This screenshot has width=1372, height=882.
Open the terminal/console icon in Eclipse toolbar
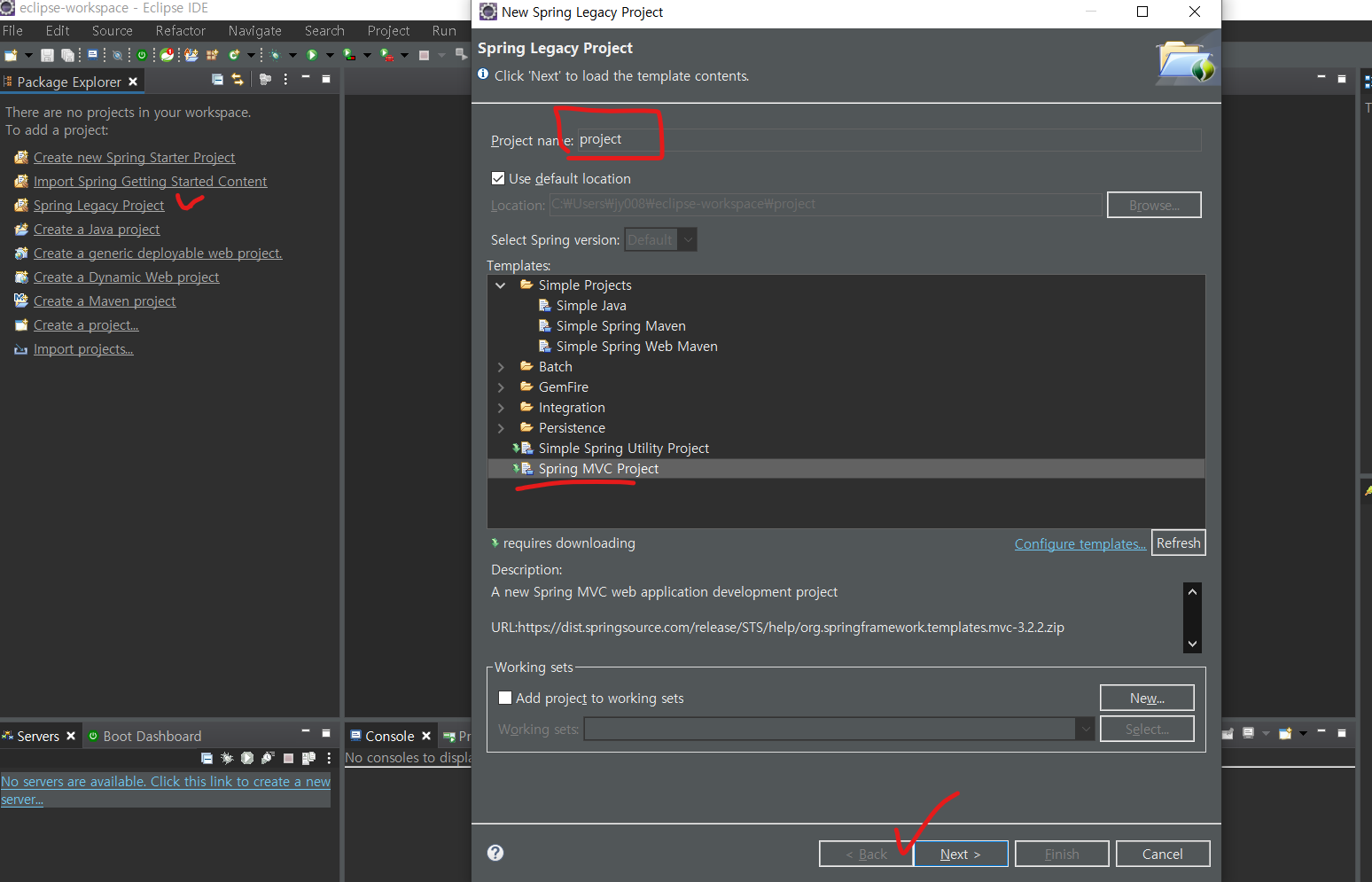click(x=92, y=54)
